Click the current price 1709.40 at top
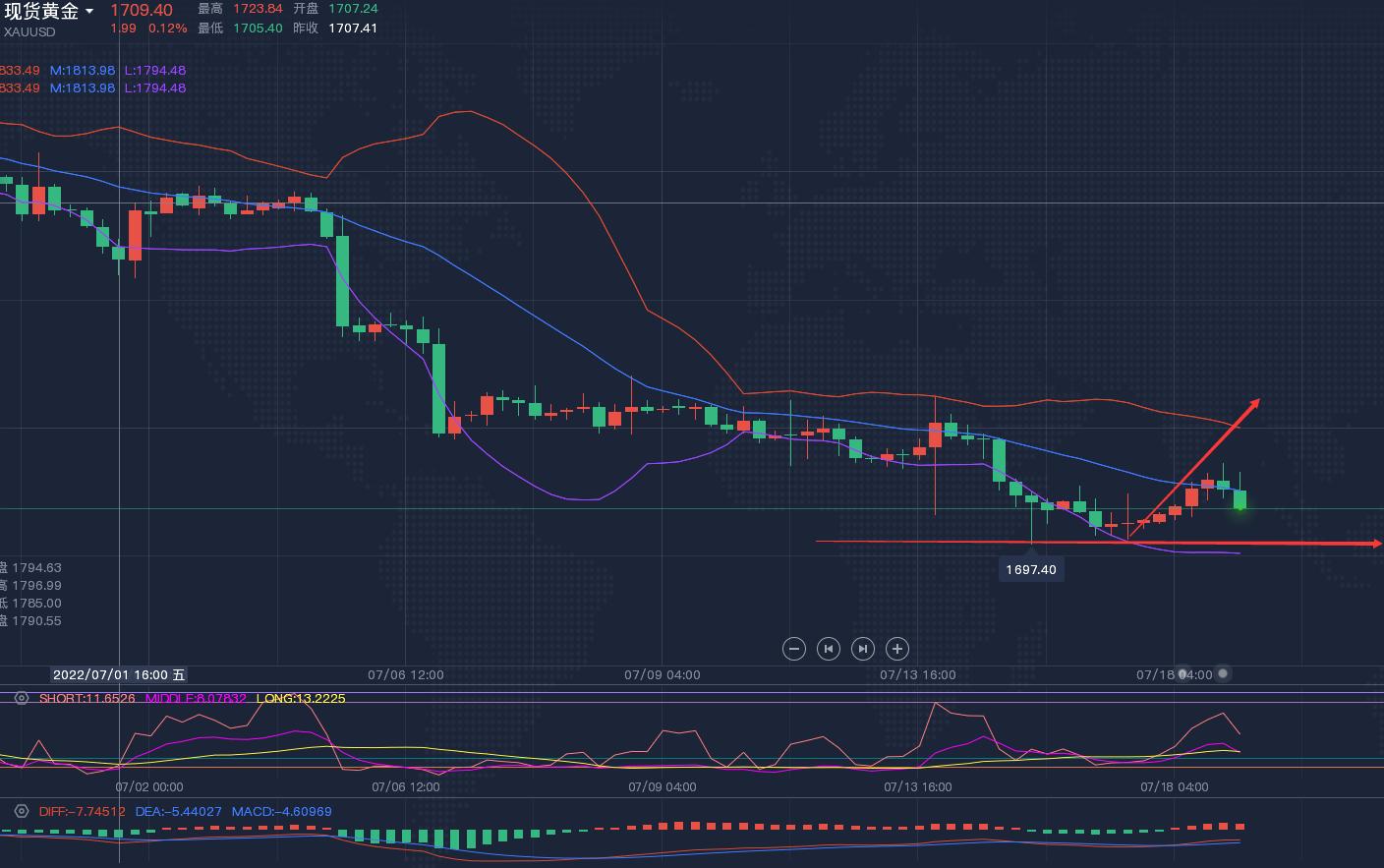The width and height of the screenshot is (1384, 868). (142, 11)
